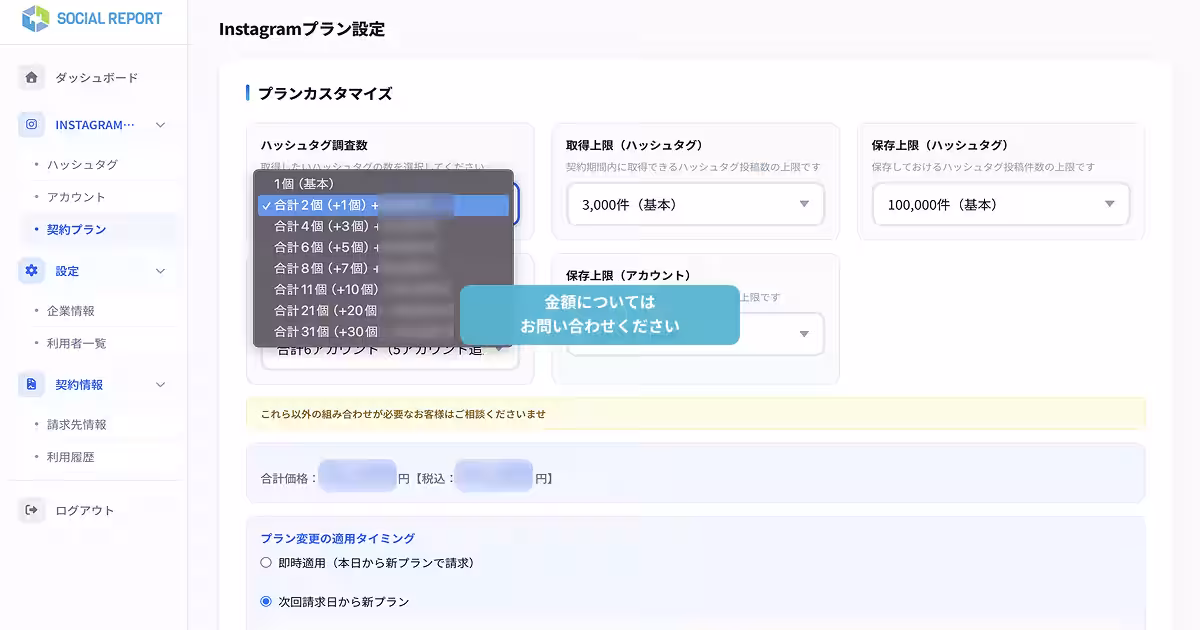This screenshot has height=630, width=1200.
Task: Click the Instagram icon in the sidebar
Action: pyautogui.click(x=31, y=124)
